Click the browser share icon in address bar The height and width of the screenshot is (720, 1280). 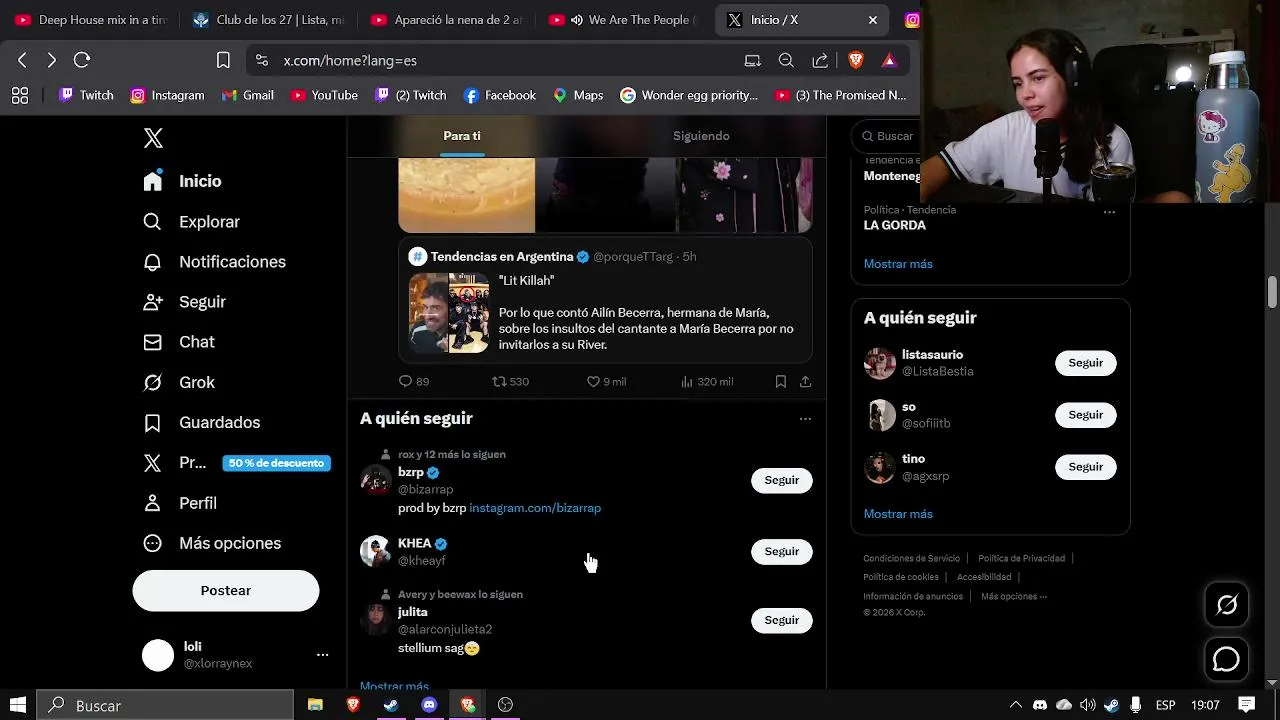[x=820, y=60]
